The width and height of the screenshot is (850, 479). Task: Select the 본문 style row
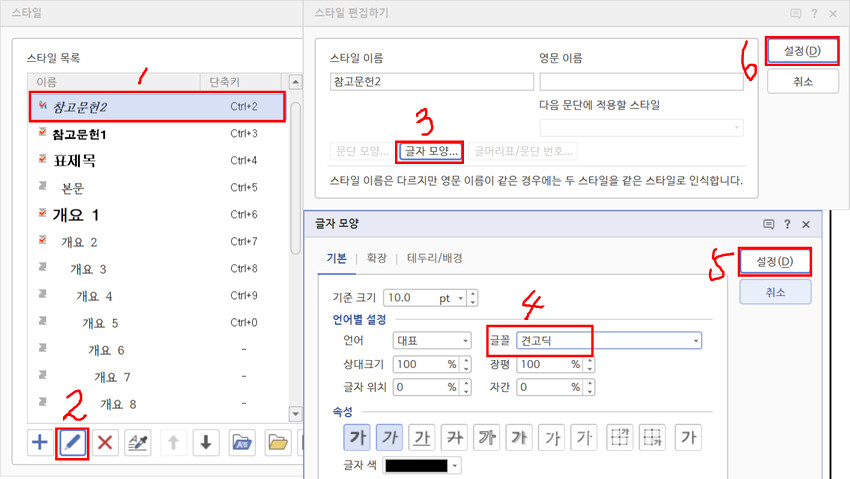pos(157,187)
